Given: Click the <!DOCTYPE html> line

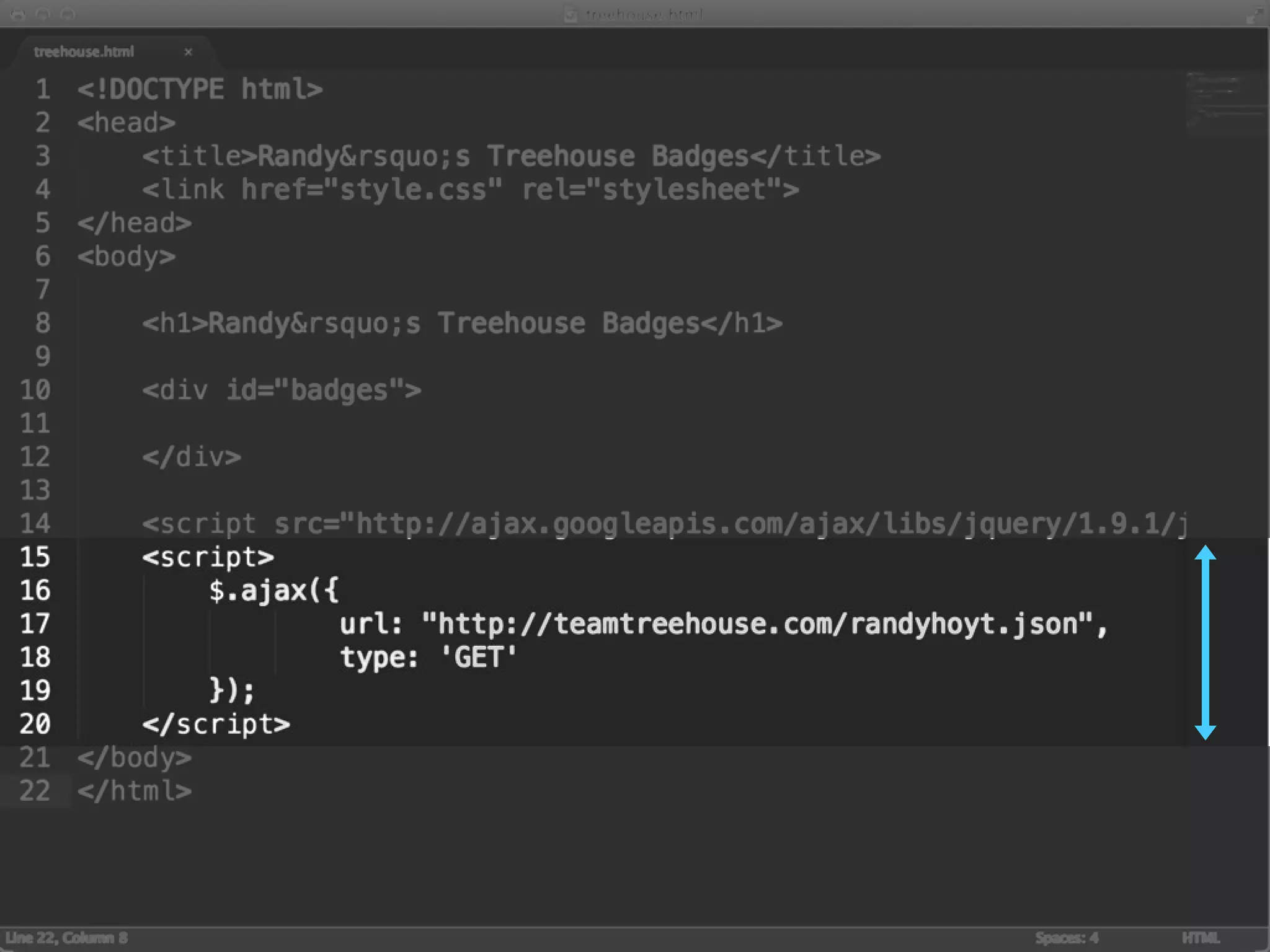Looking at the screenshot, I should [200, 89].
